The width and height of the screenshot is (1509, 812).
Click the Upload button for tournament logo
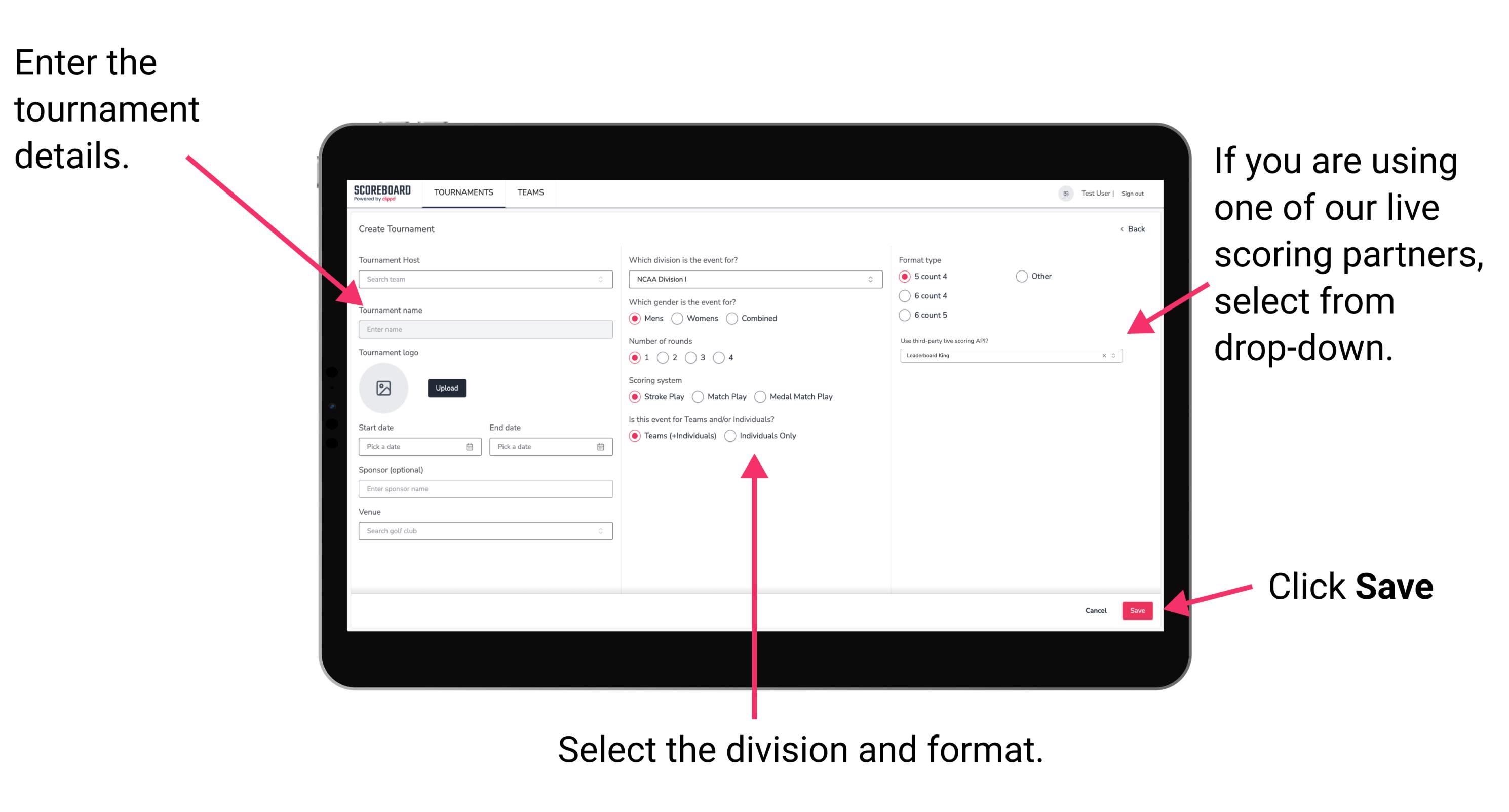point(448,388)
